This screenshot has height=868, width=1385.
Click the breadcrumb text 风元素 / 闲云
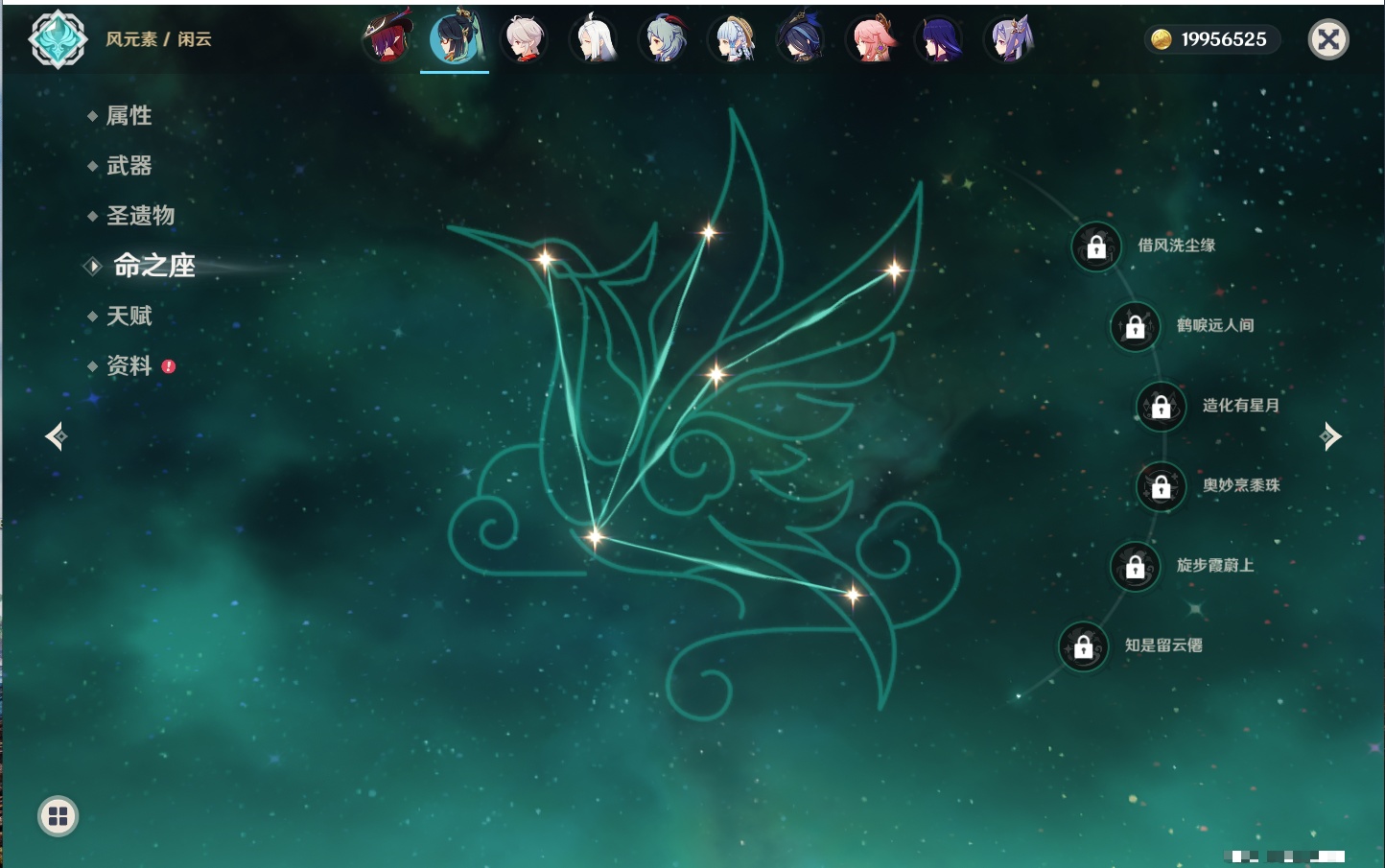pos(158,39)
